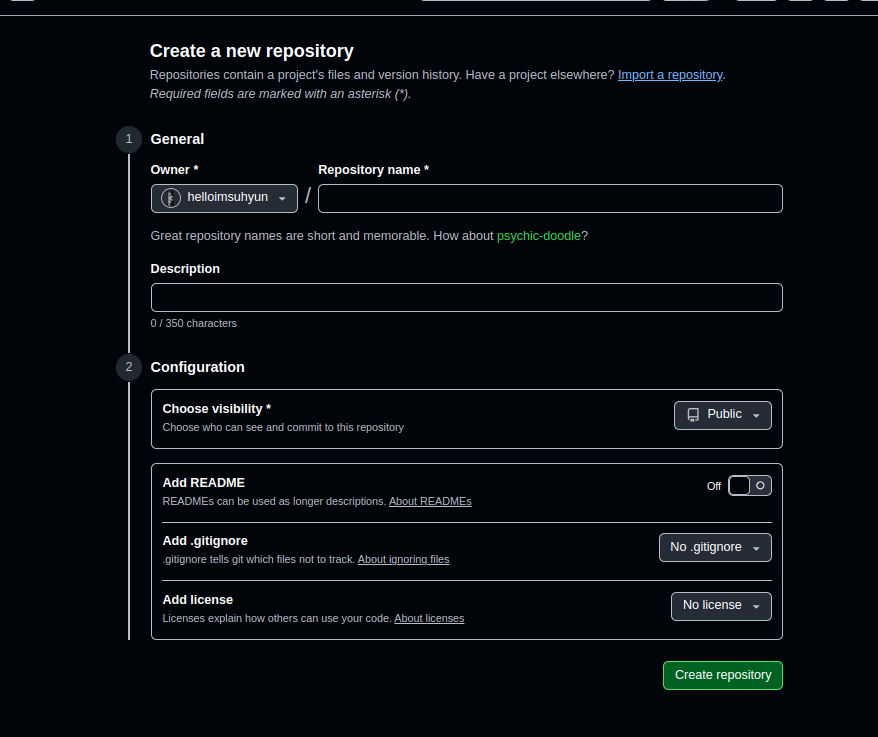This screenshot has height=737, width=878.
Task: Click the Description input field
Action: [466, 297]
